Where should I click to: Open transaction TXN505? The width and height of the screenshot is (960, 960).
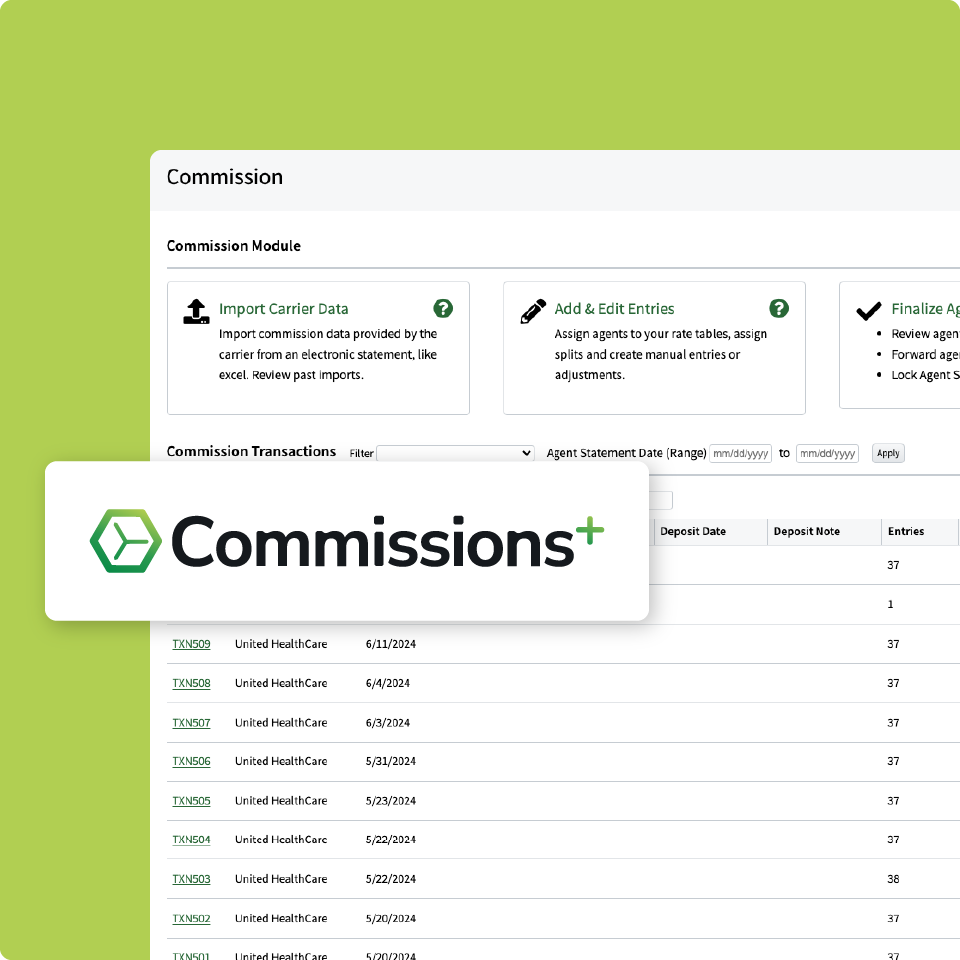191,801
